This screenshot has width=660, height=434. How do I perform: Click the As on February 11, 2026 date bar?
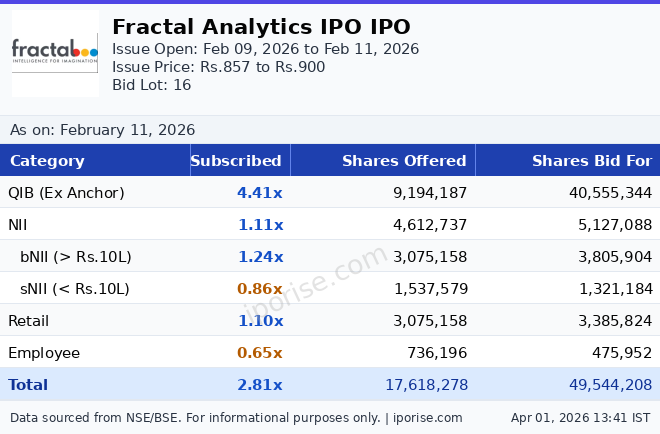(103, 130)
